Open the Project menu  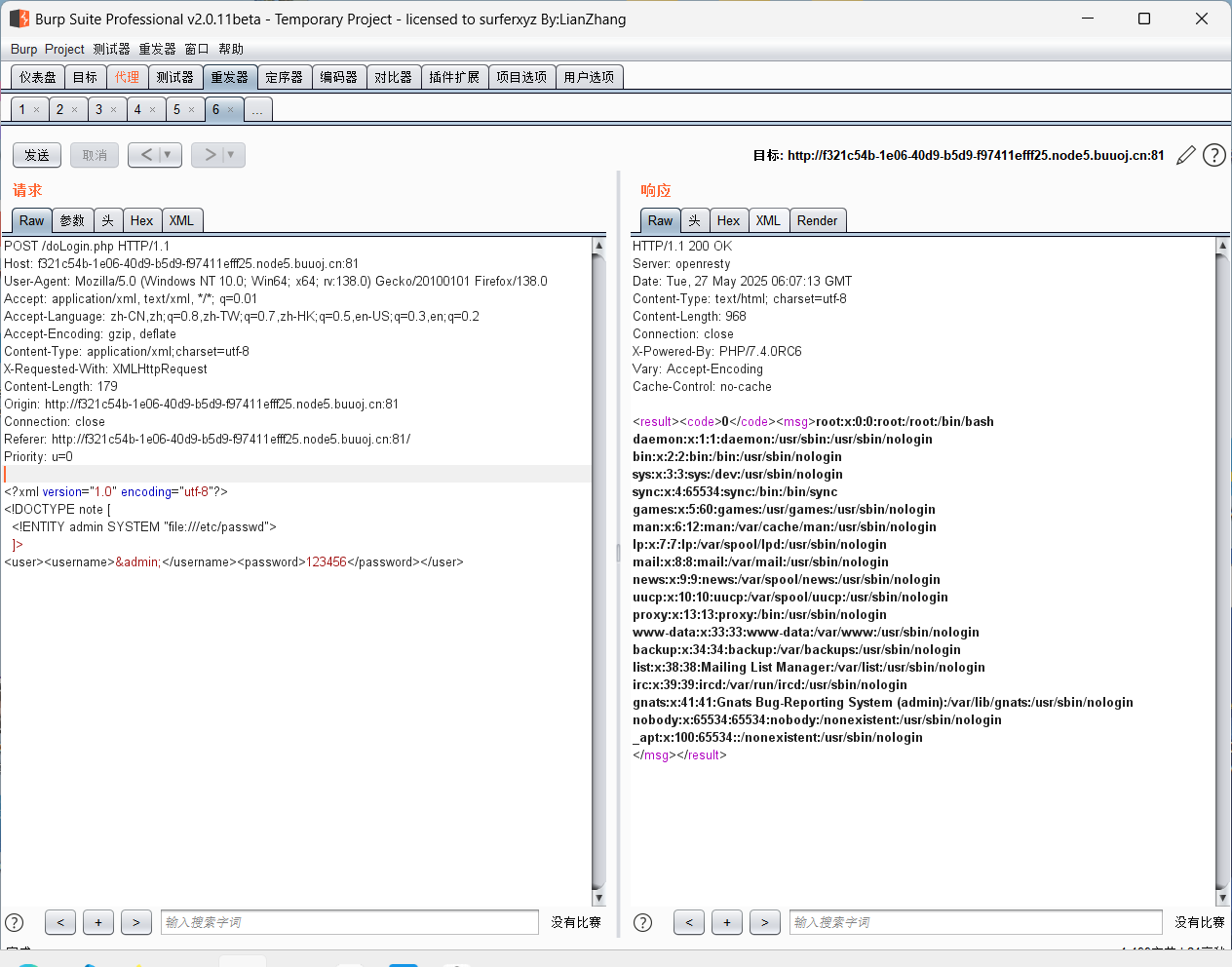pyautogui.click(x=64, y=49)
